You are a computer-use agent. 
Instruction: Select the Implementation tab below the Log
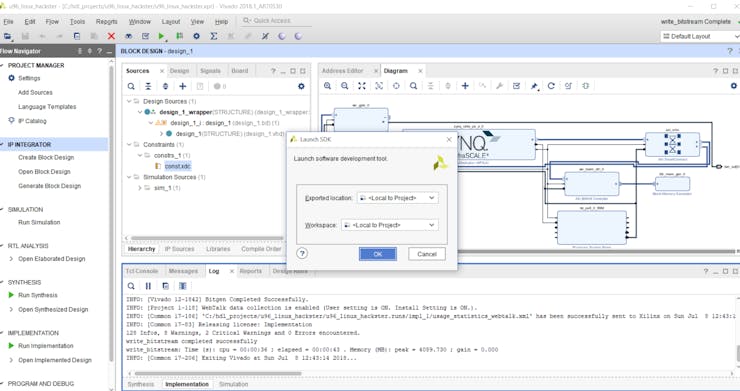pyautogui.click(x=187, y=384)
